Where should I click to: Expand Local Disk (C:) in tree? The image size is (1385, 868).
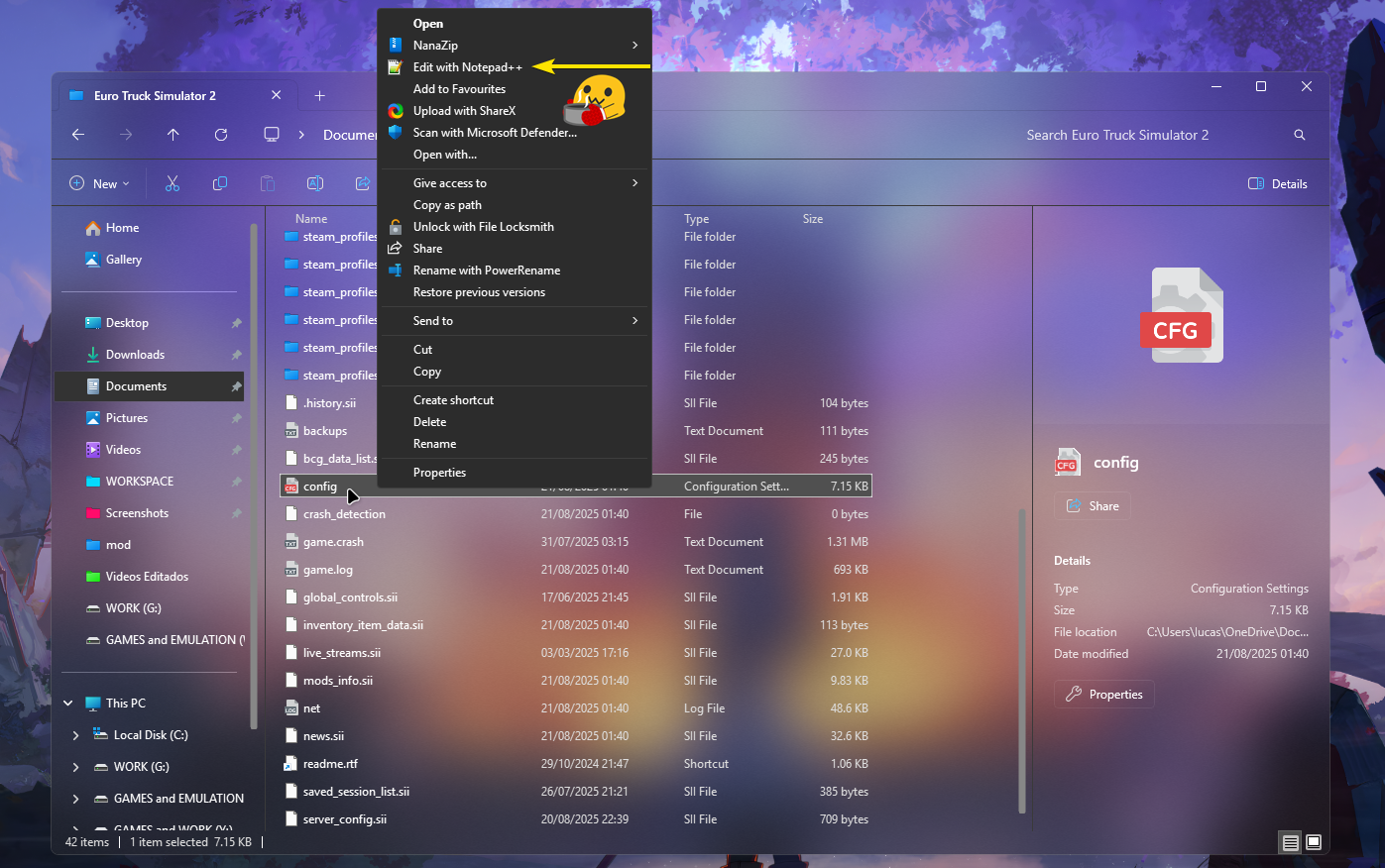pos(76,735)
